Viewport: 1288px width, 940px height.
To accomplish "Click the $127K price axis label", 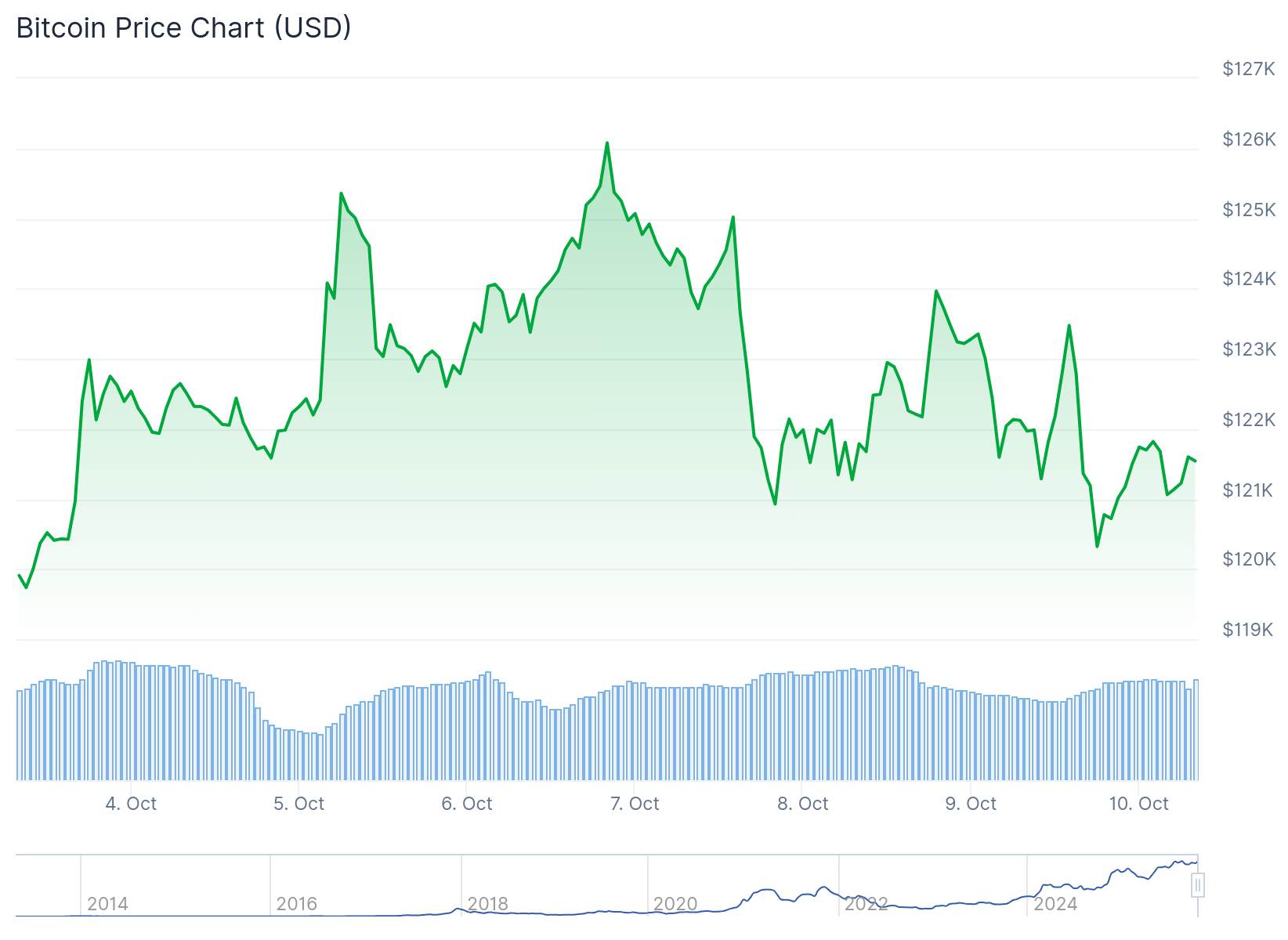I will click(x=1249, y=69).
